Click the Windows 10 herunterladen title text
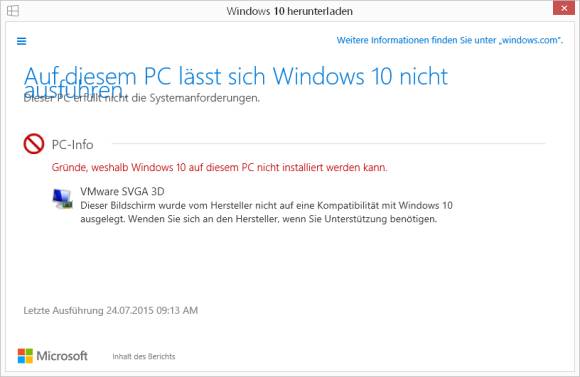The height and width of the screenshot is (377, 580). click(x=290, y=11)
